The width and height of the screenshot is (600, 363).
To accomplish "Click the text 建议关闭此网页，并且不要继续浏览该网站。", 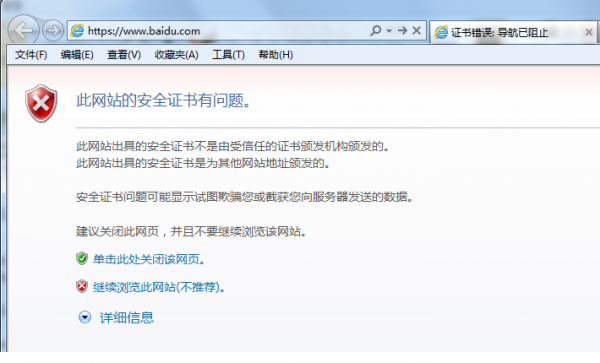I will click(x=191, y=231).
